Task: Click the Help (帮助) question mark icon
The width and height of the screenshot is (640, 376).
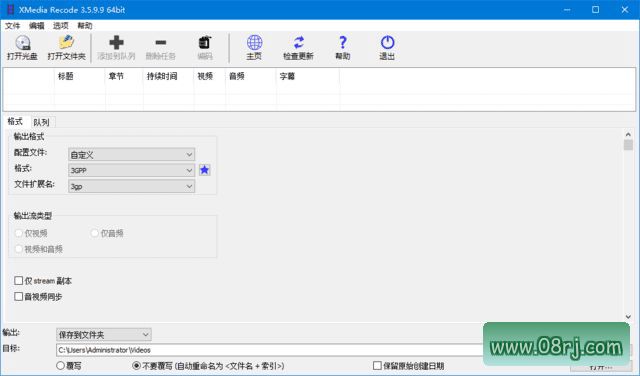Action: (343, 42)
